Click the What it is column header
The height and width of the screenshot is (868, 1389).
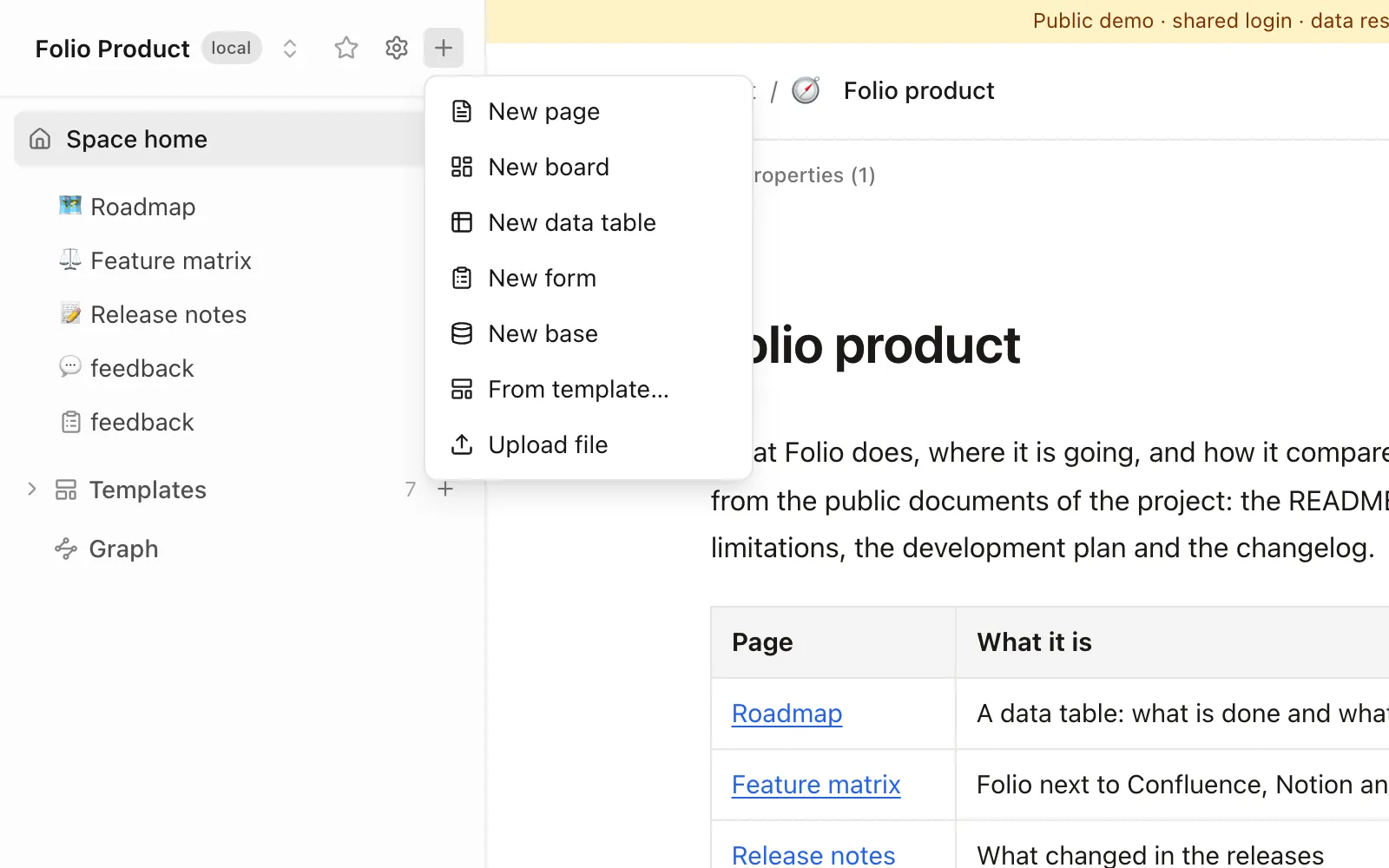click(x=1173, y=642)
